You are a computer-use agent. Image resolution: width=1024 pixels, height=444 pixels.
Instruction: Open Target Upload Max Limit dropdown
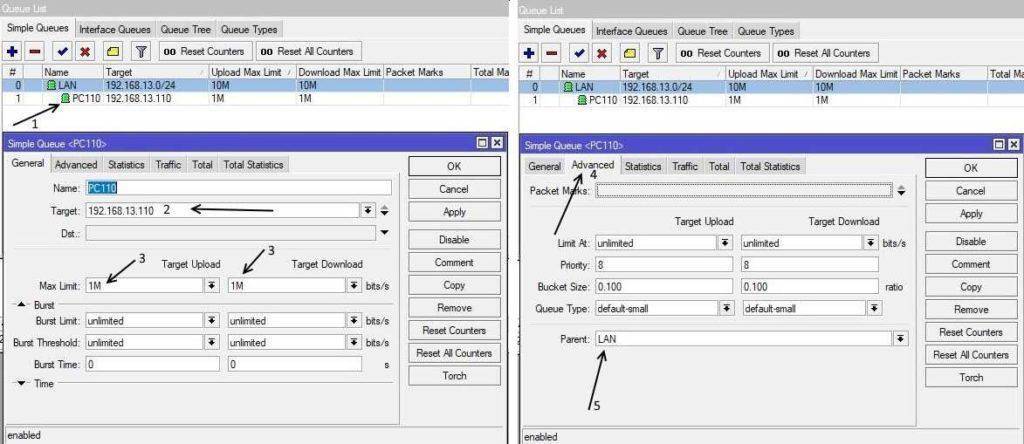coord(211,285)
